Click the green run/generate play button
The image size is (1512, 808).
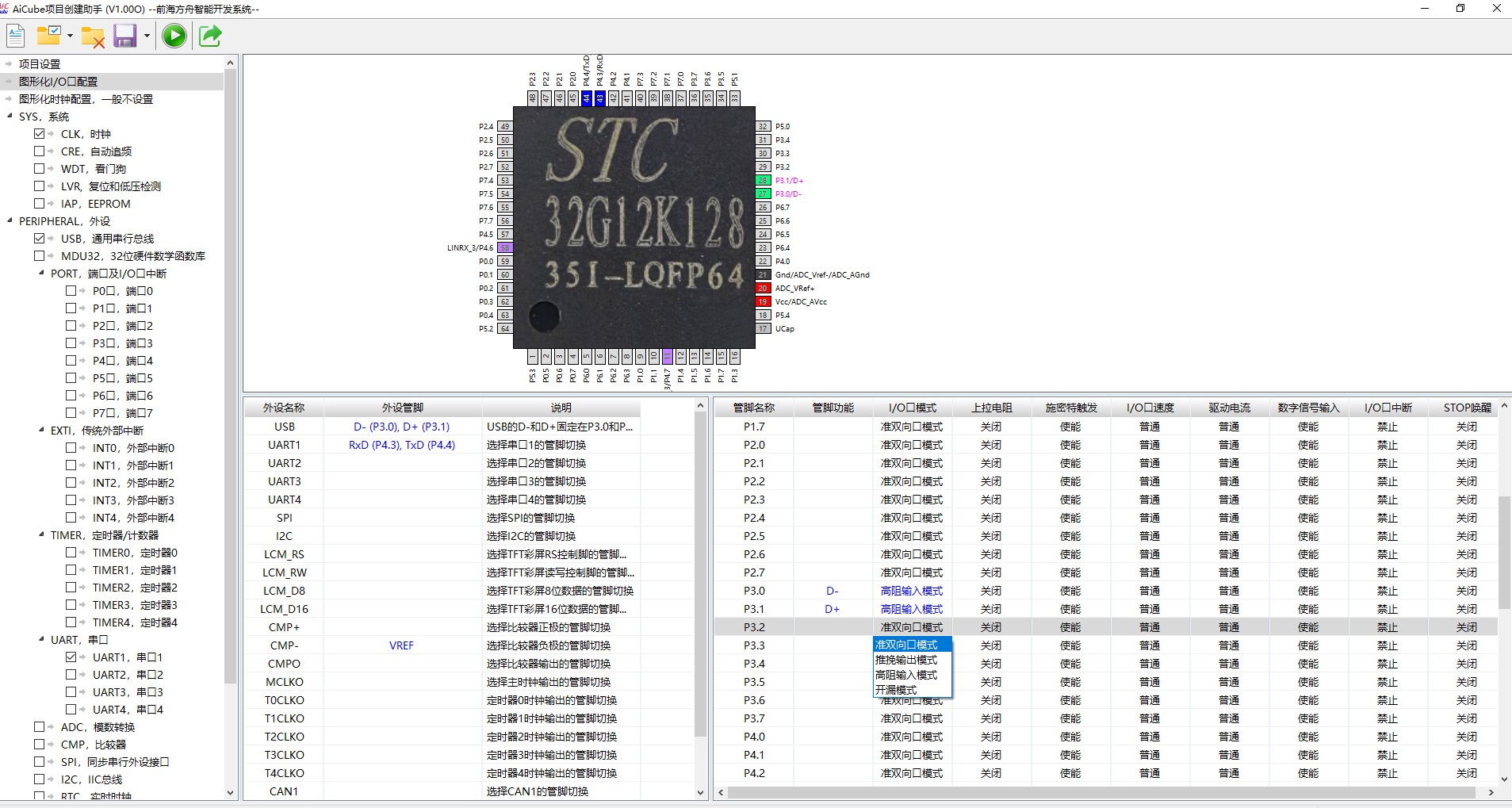click(174, 36)
